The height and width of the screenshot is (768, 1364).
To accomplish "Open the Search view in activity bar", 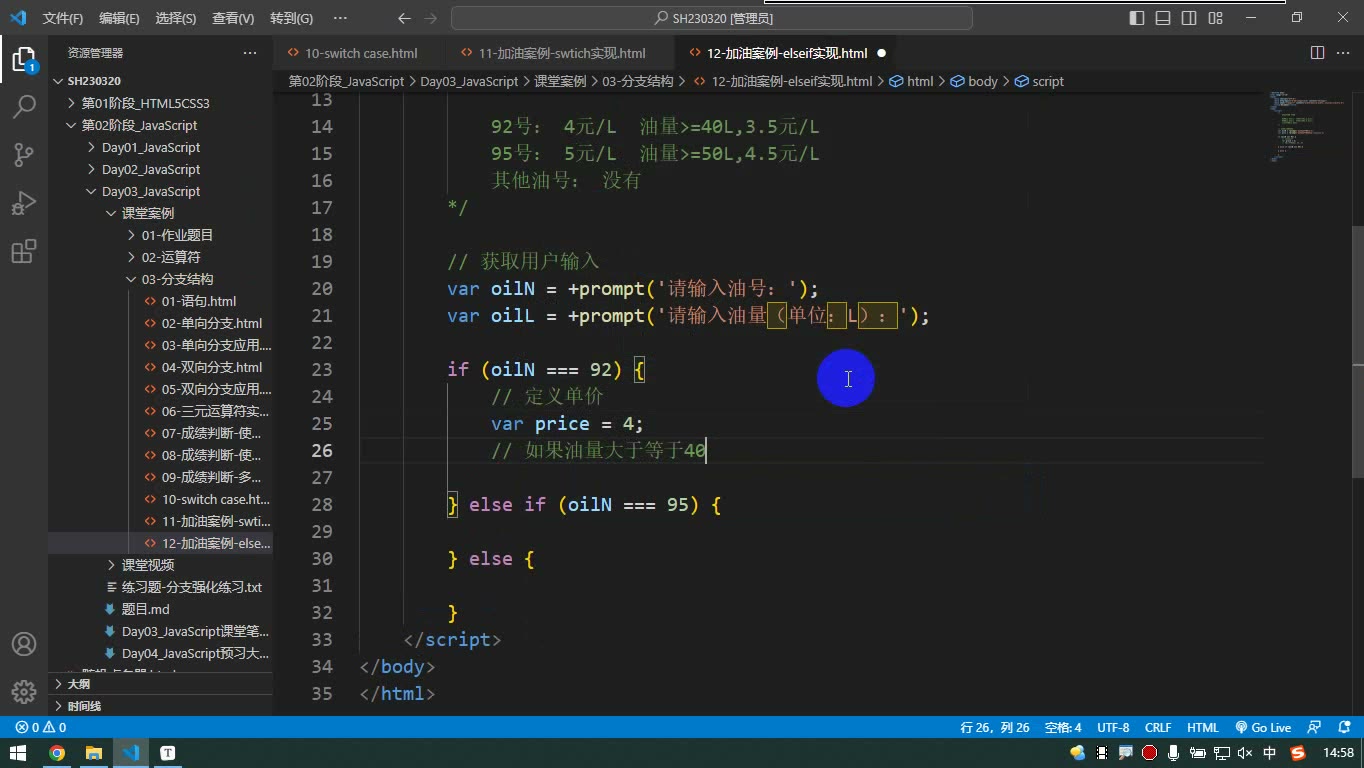I will (24, 107).
